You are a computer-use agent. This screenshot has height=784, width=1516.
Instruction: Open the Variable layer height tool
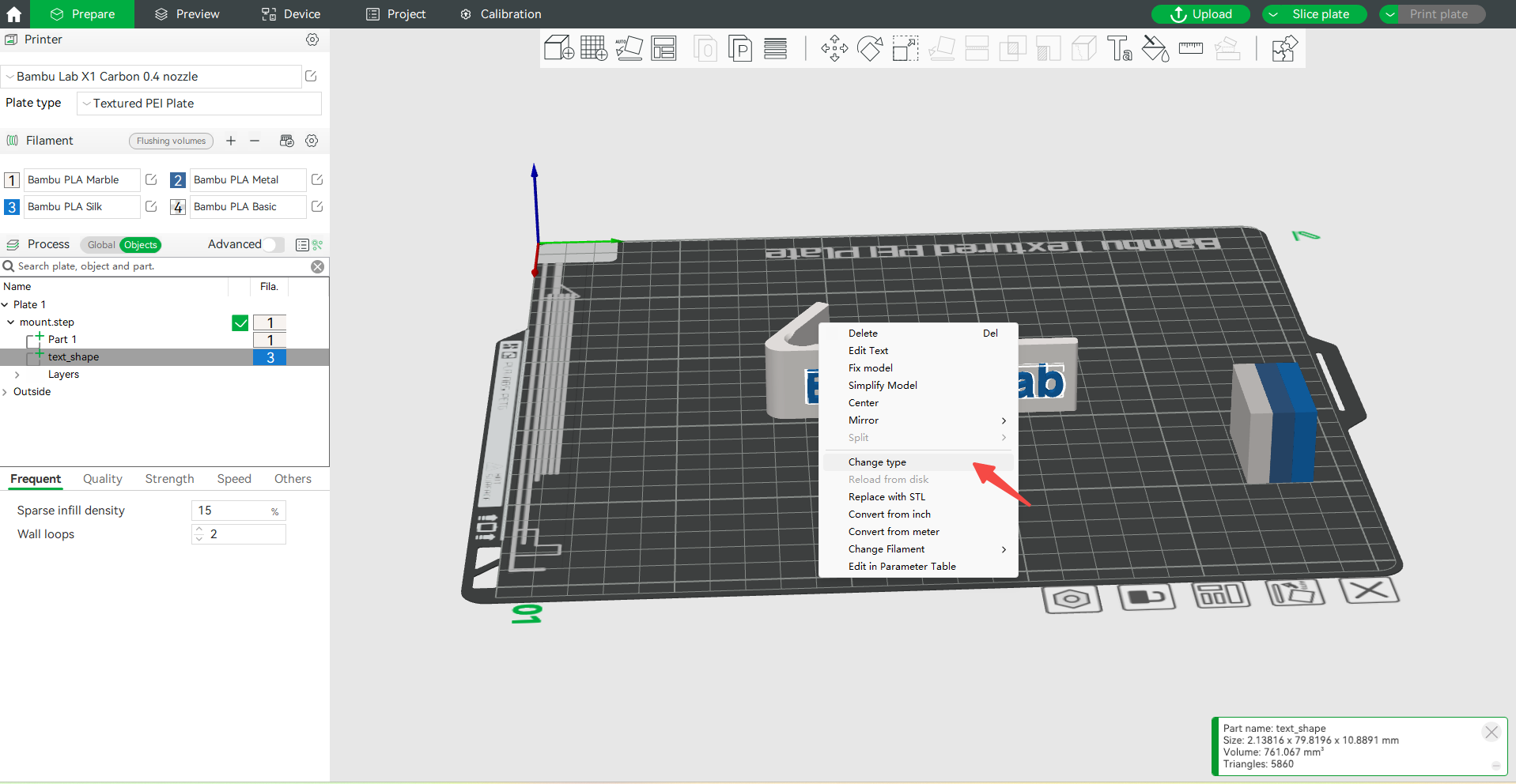tap(776, 48)
